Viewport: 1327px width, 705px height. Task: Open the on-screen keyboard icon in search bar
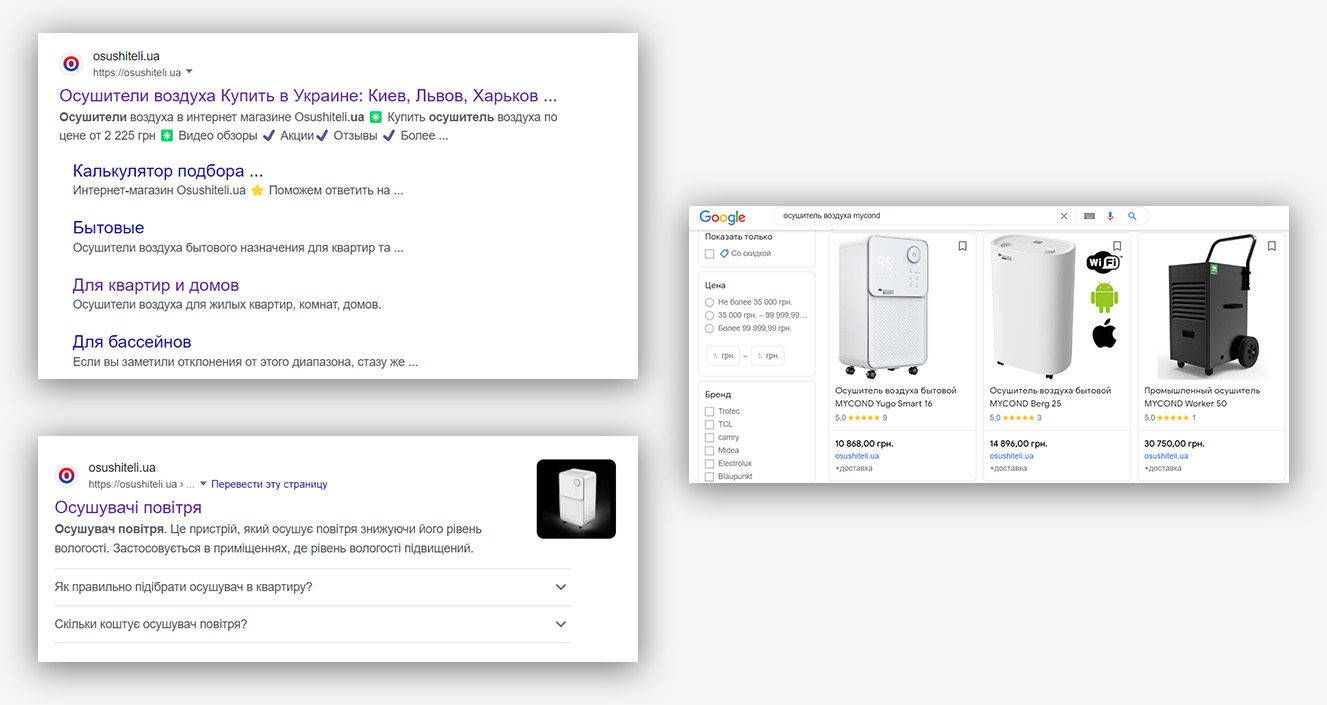[1089, 216]
